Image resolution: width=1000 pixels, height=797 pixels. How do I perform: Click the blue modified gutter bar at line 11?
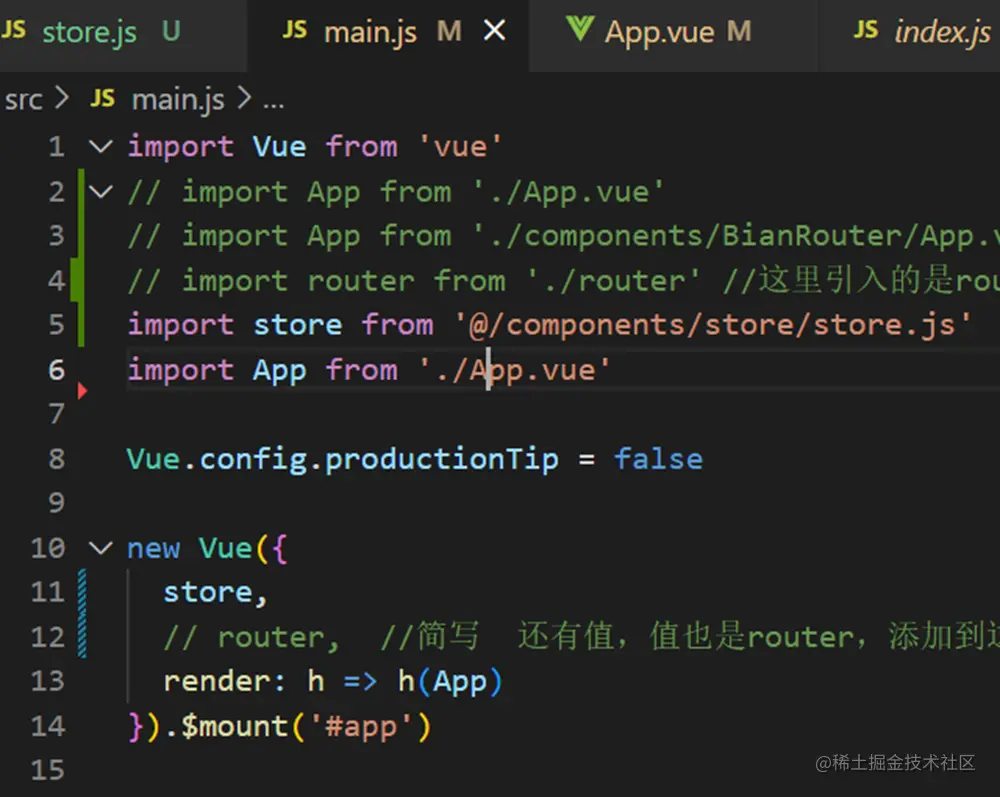click(82, 592)
